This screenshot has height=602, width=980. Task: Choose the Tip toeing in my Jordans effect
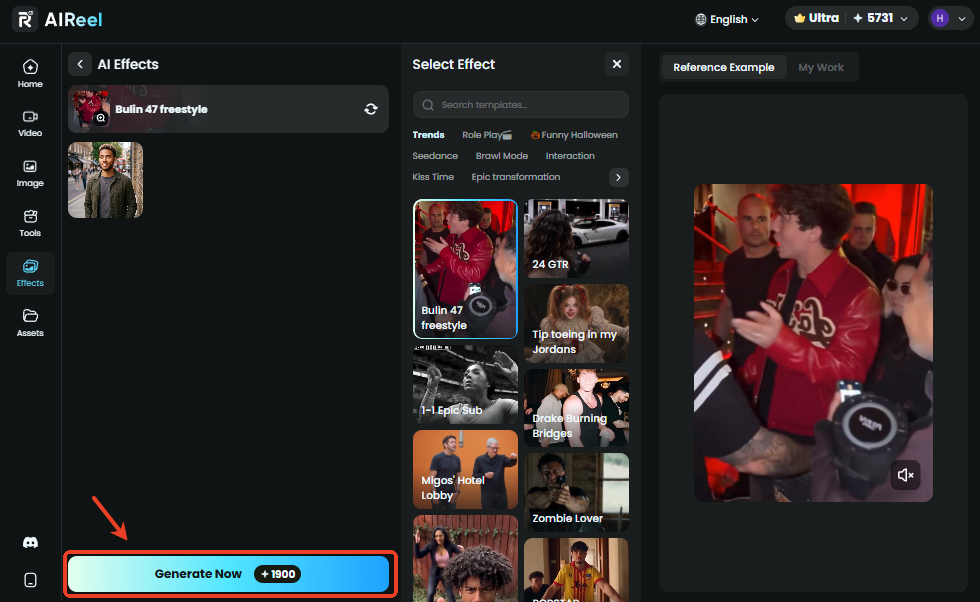576,323
